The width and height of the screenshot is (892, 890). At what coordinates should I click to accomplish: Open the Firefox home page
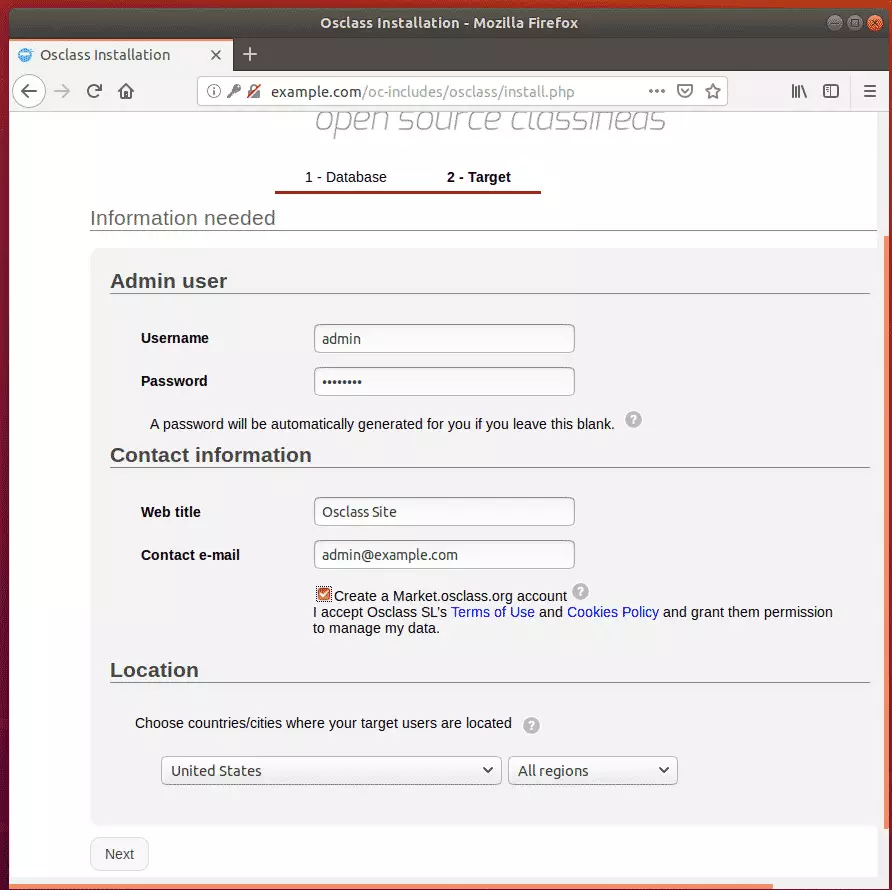[126, 91]
